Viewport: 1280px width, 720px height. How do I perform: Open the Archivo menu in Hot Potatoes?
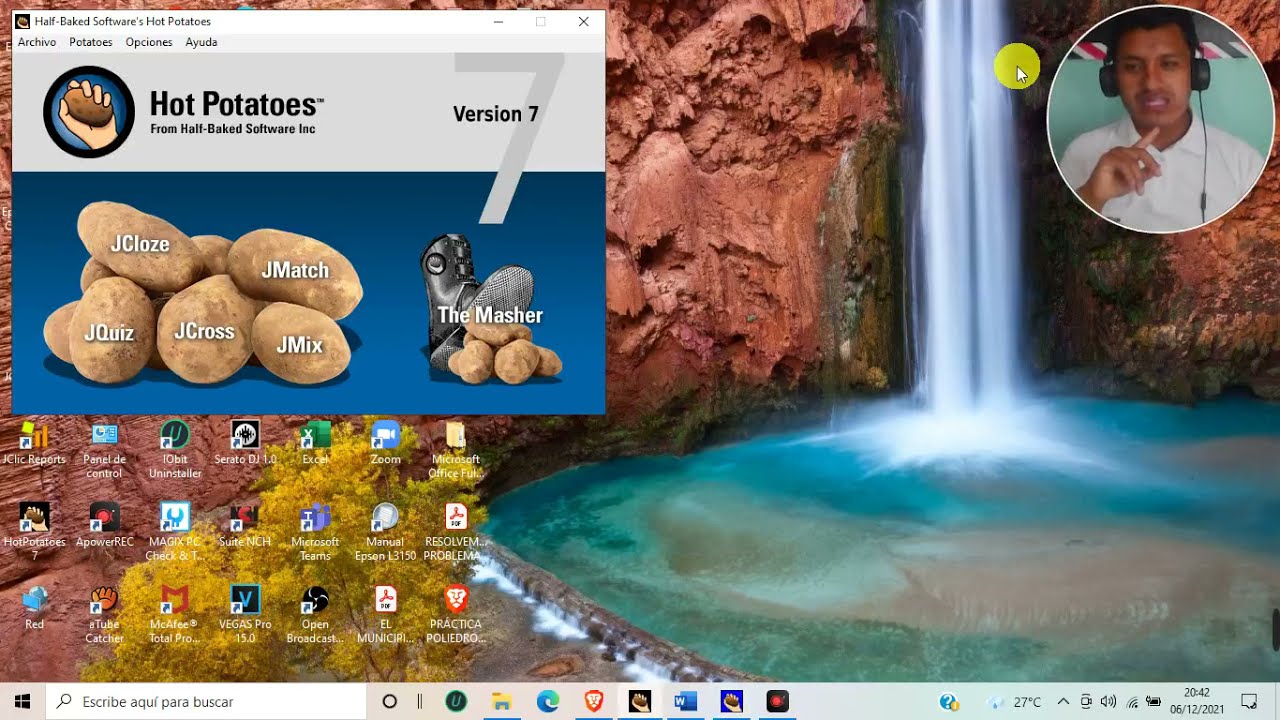coord(37,42)
